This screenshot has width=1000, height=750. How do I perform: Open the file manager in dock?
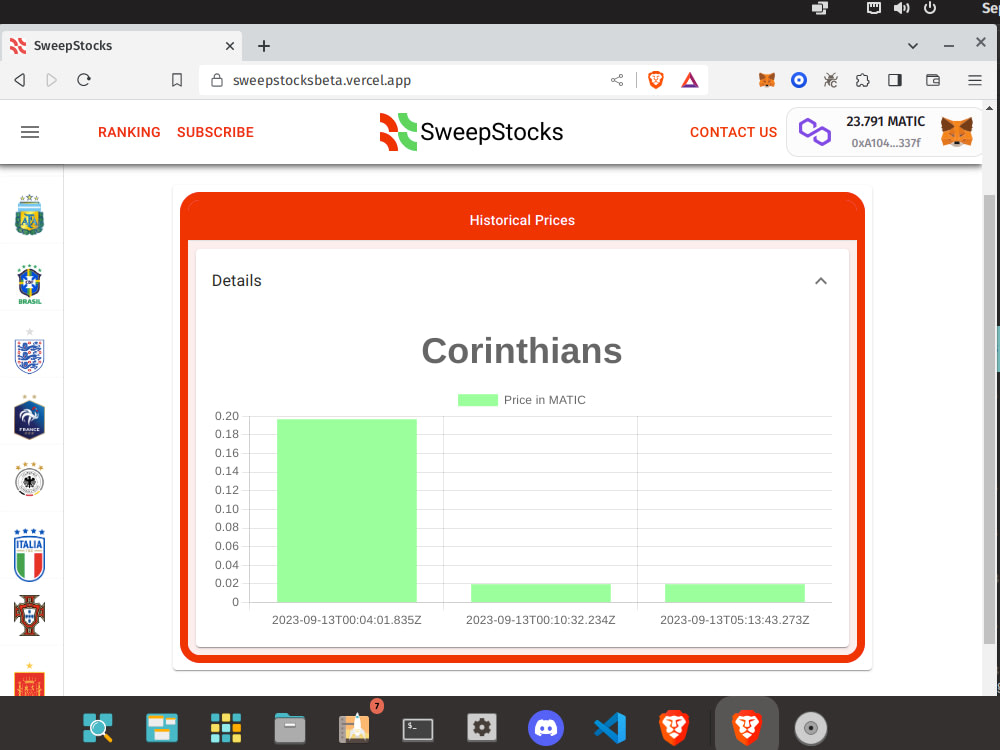(290, 728)
